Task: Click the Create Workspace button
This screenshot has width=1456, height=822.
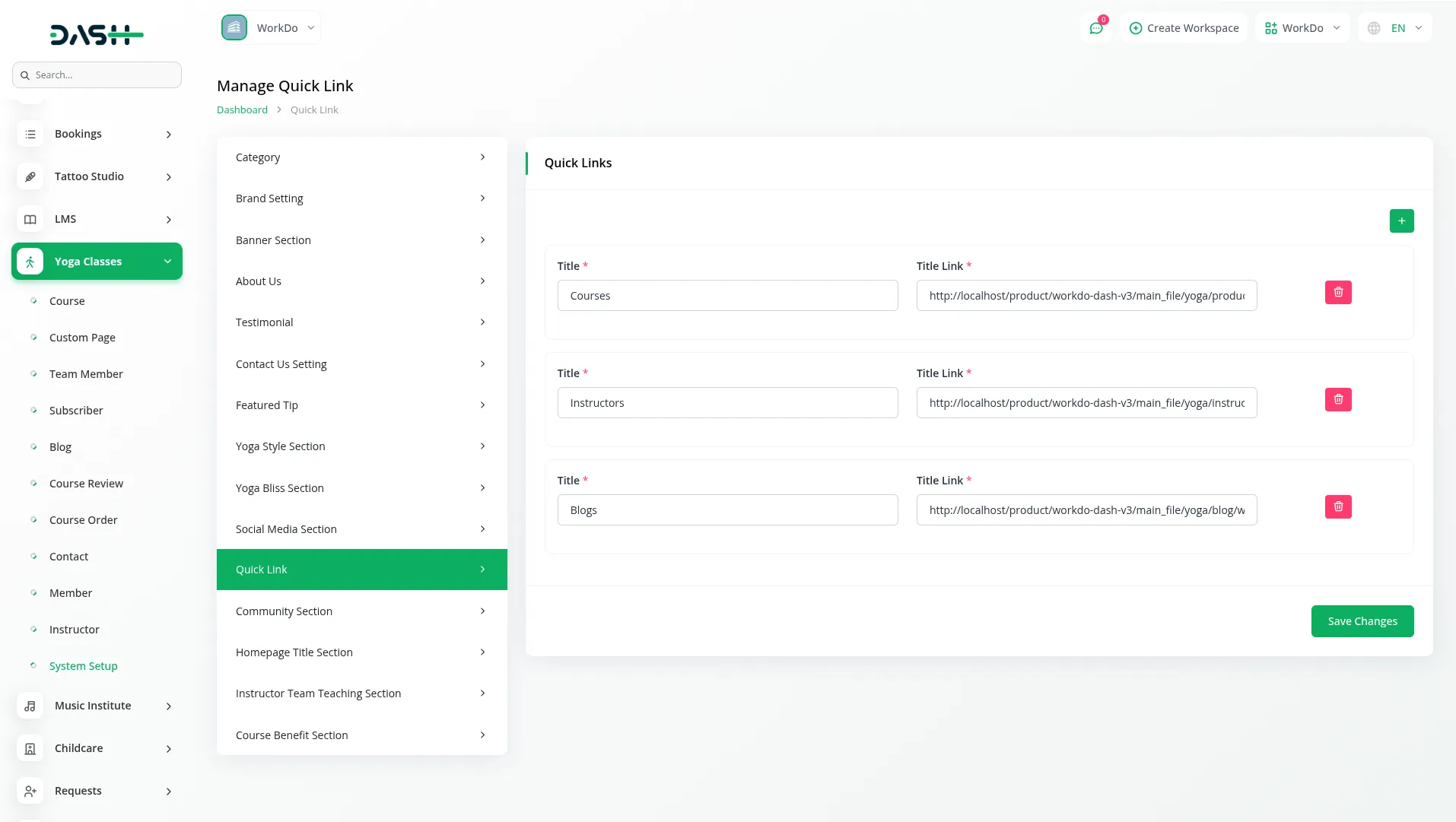Action: point(1184,28)
